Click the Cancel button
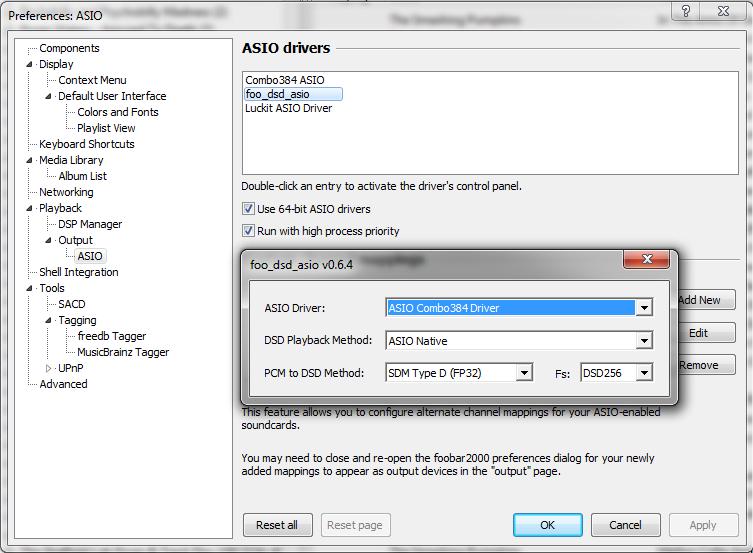The image size is (753, 553). click(x=625, y=525)
